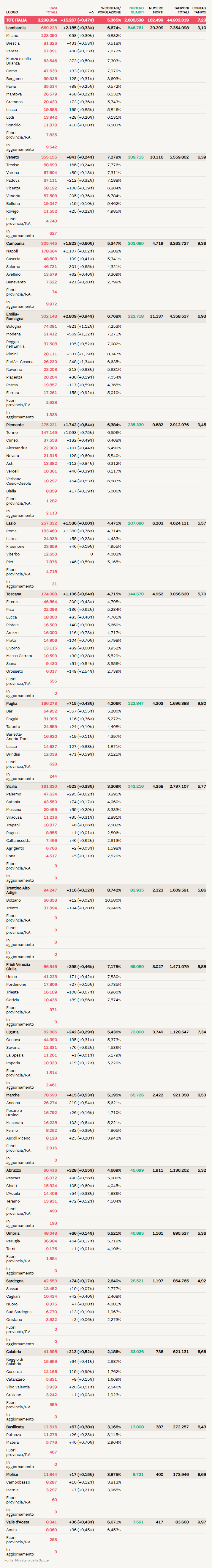Screen dimensions: 212x1568
Task: Click the Emilia-Romagna region name
Action: (x=16, y=316)
